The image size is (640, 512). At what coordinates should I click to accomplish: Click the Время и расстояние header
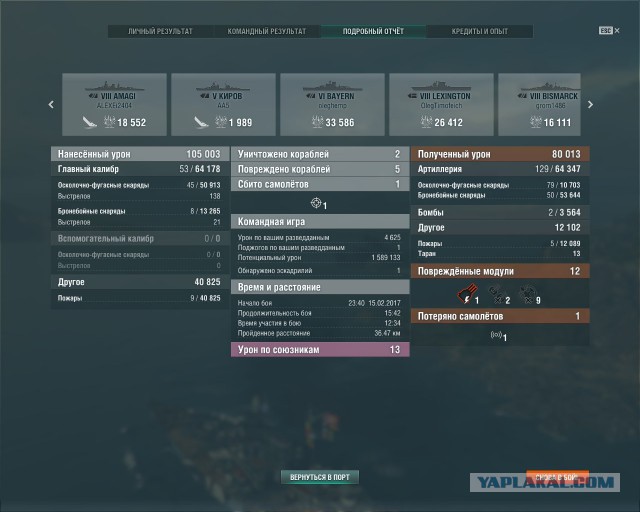(x=320, y=287)
